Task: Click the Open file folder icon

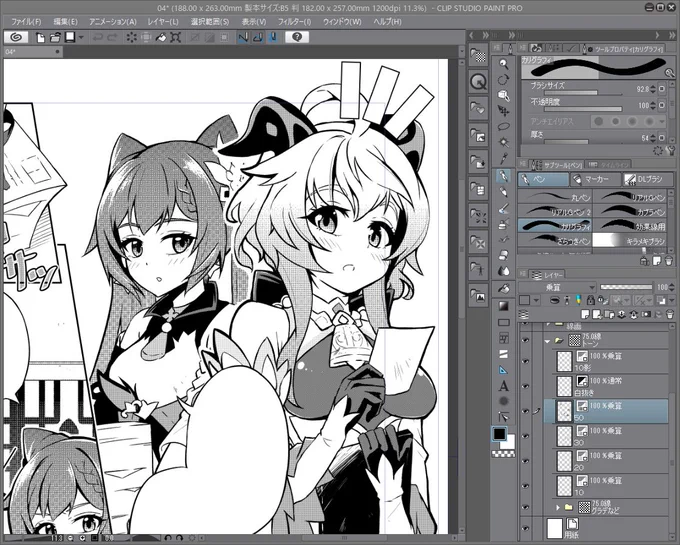Action: pos(55,38)
